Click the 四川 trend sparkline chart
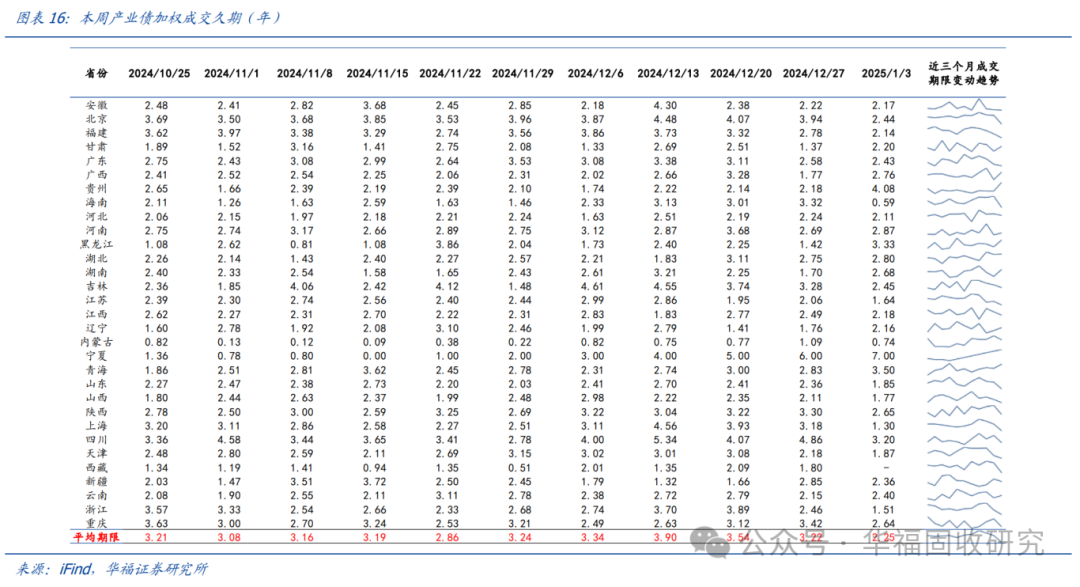This screenshot has height=587, width=1080. (964, 439)
